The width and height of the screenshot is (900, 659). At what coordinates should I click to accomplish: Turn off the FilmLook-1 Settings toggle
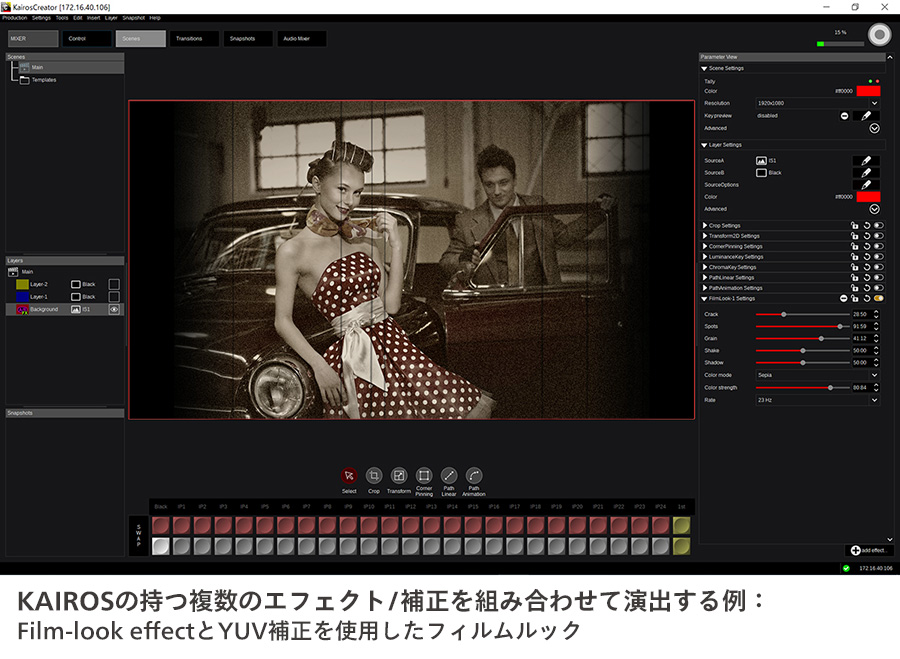pos(879,298)
